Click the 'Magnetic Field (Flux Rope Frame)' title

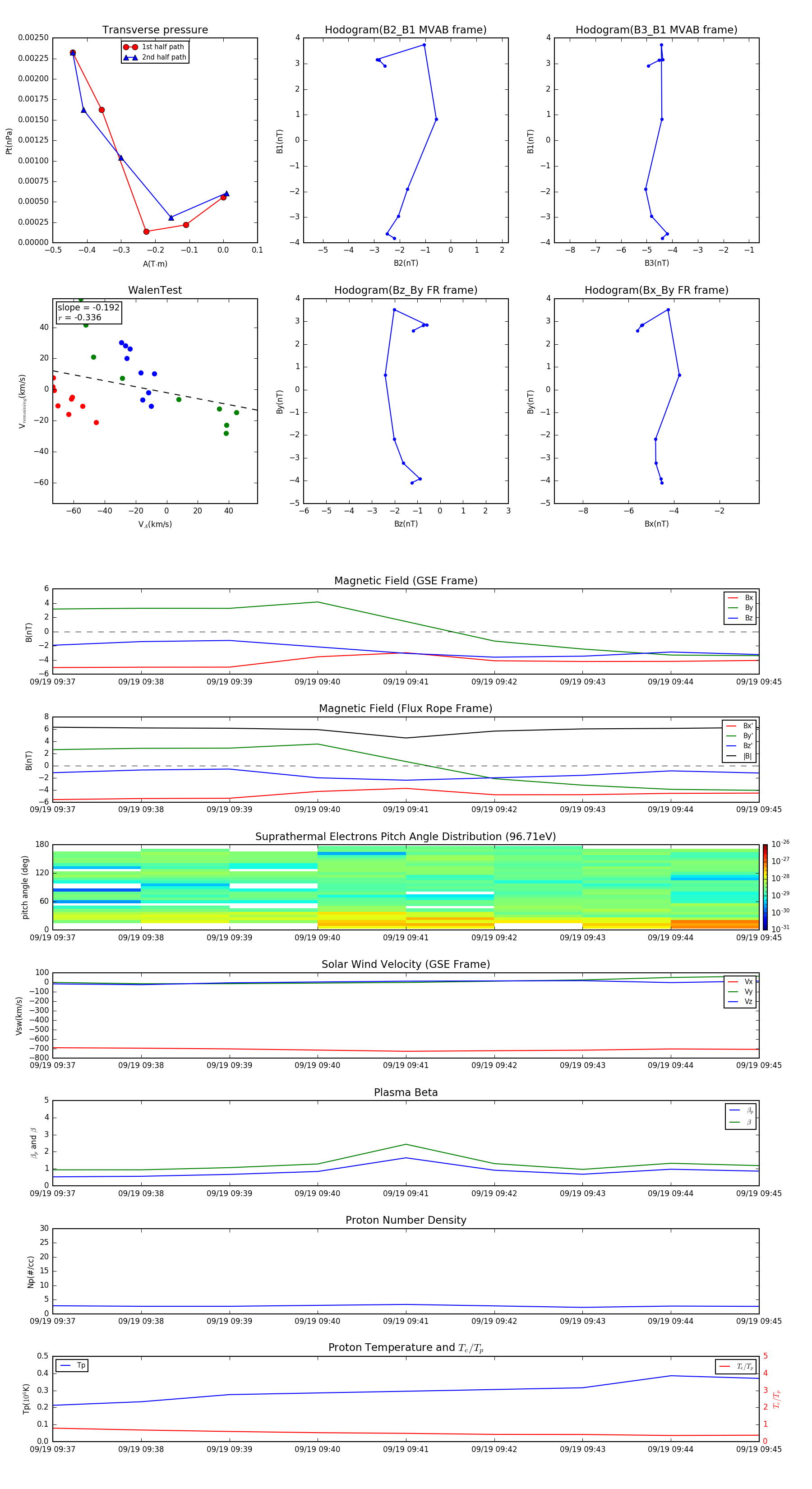(406, 709)
